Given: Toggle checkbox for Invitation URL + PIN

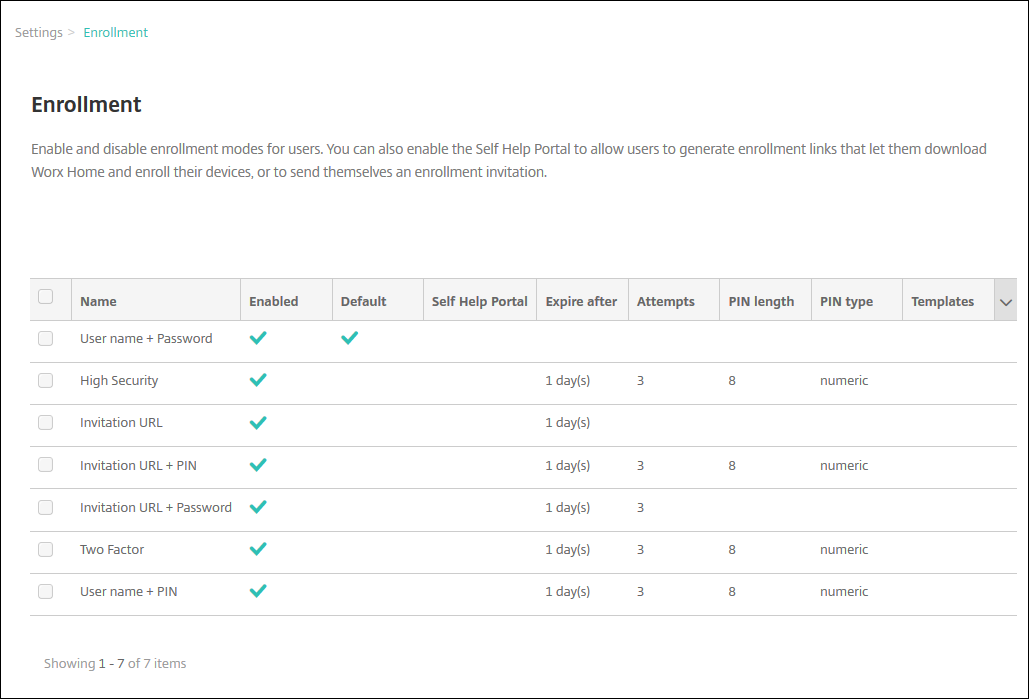Looking at the screenshot, I should pyautogui.click(x=45, y=465).
